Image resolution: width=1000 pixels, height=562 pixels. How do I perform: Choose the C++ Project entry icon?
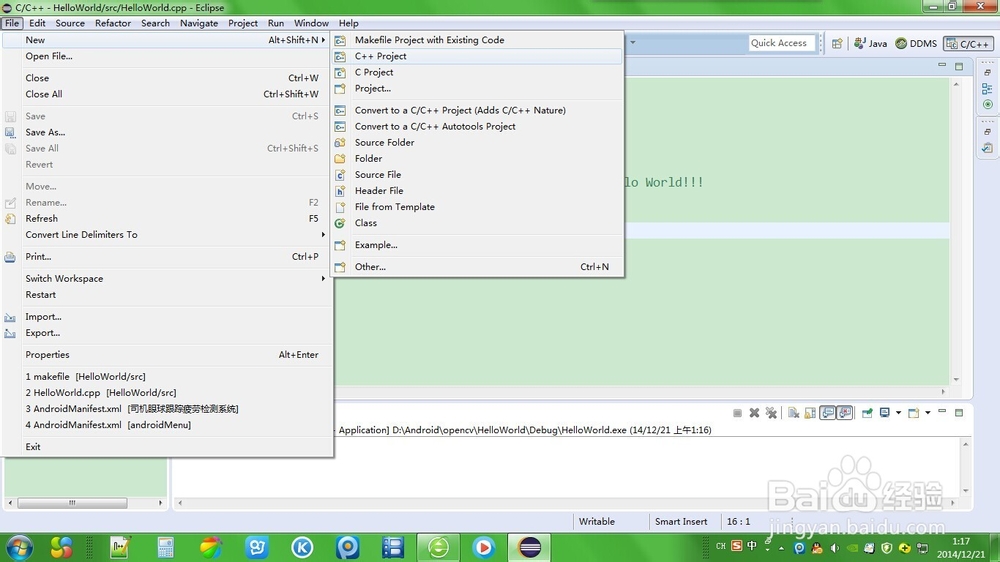pos(341,56)
